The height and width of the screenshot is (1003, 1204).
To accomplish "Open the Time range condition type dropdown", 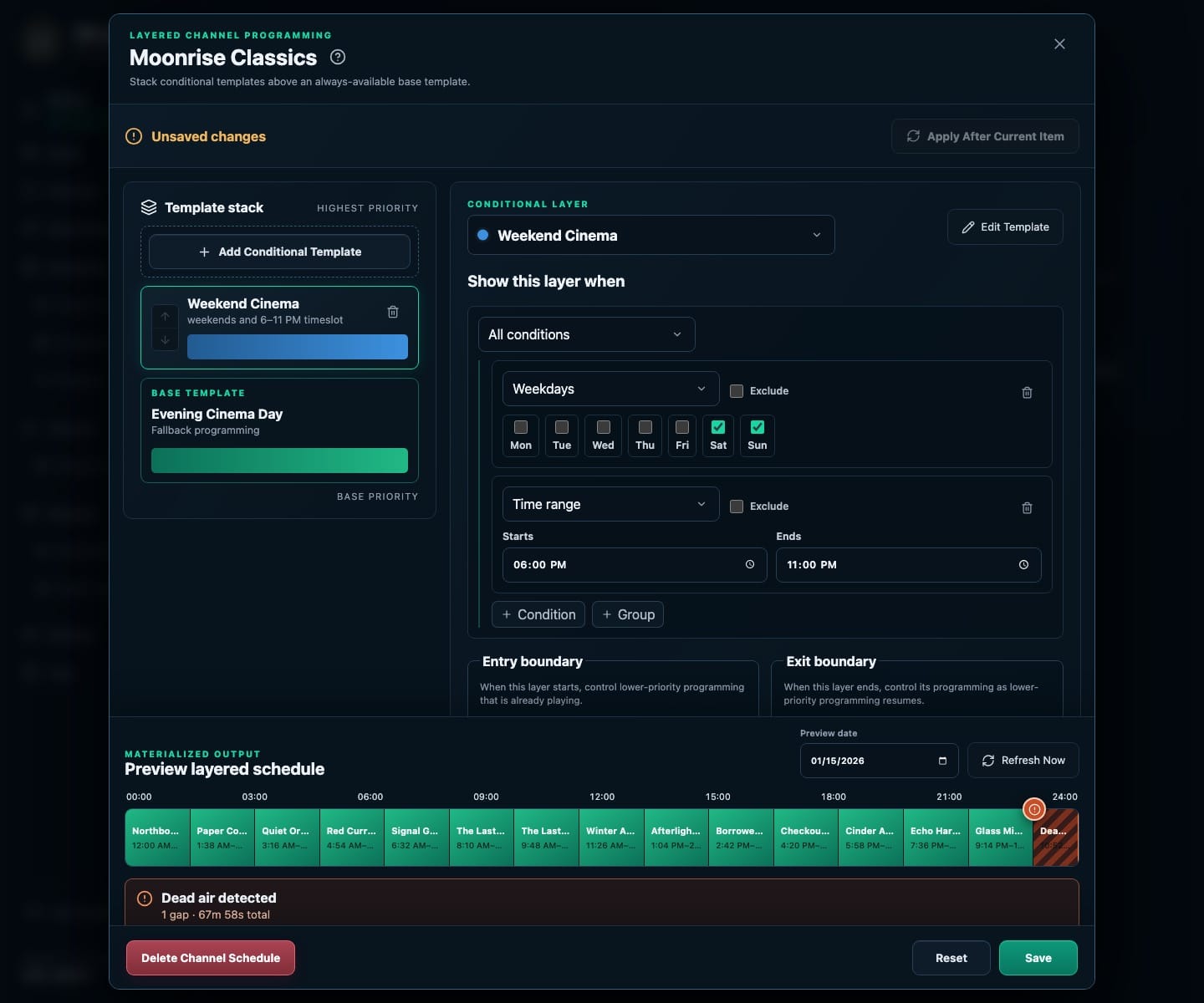I will [610, 504].
